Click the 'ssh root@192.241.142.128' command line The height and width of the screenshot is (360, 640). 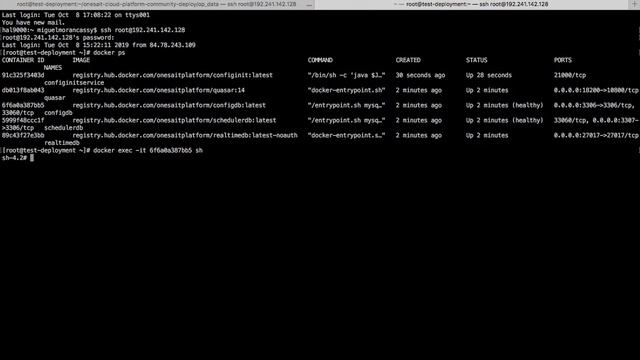tap(142, 30)
